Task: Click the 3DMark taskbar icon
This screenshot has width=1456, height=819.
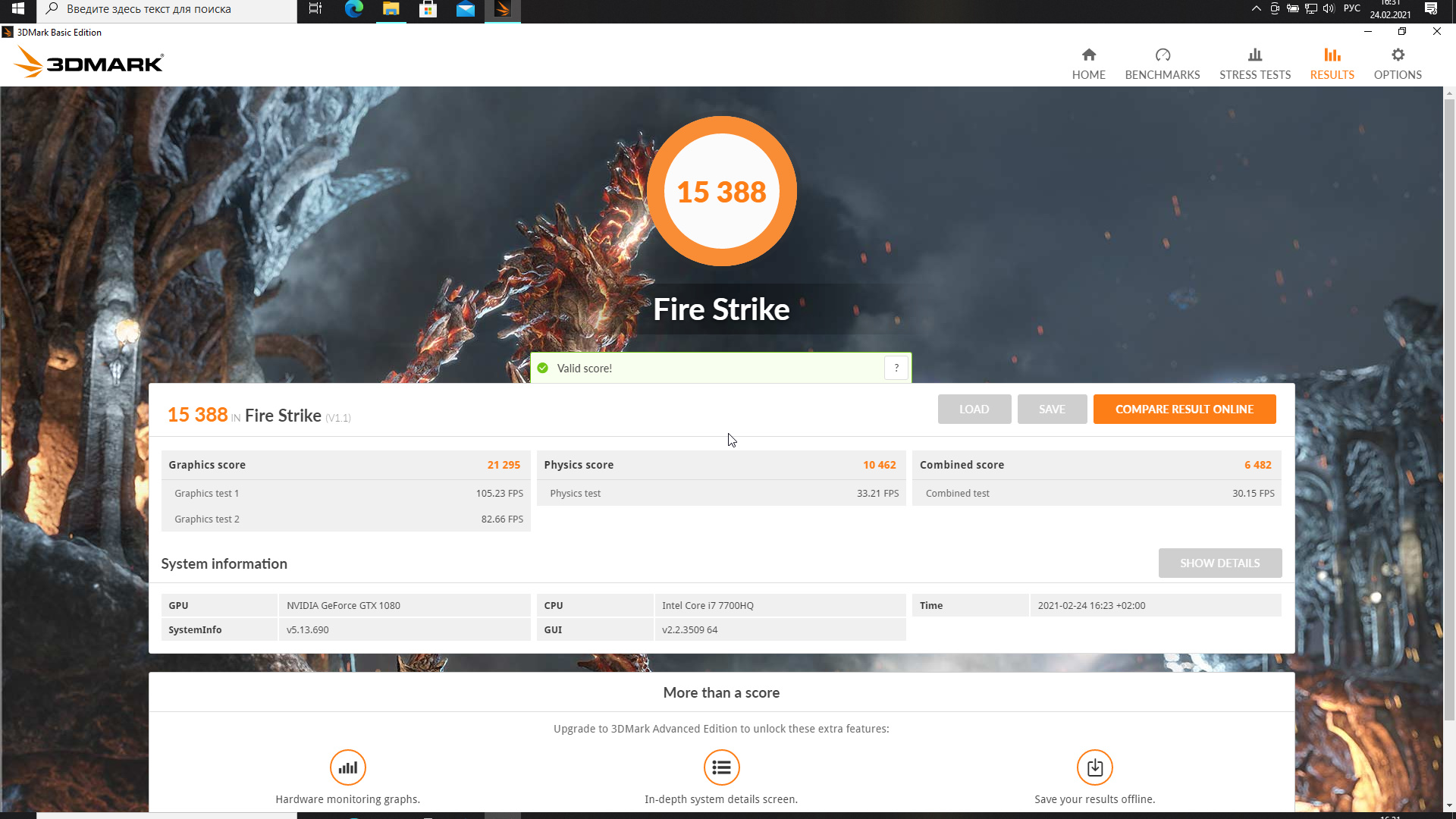Action: [502, 9]
